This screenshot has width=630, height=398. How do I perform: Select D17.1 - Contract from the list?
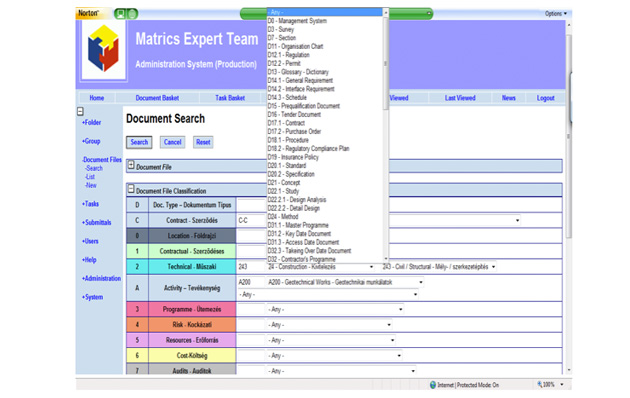pos(286,123)
